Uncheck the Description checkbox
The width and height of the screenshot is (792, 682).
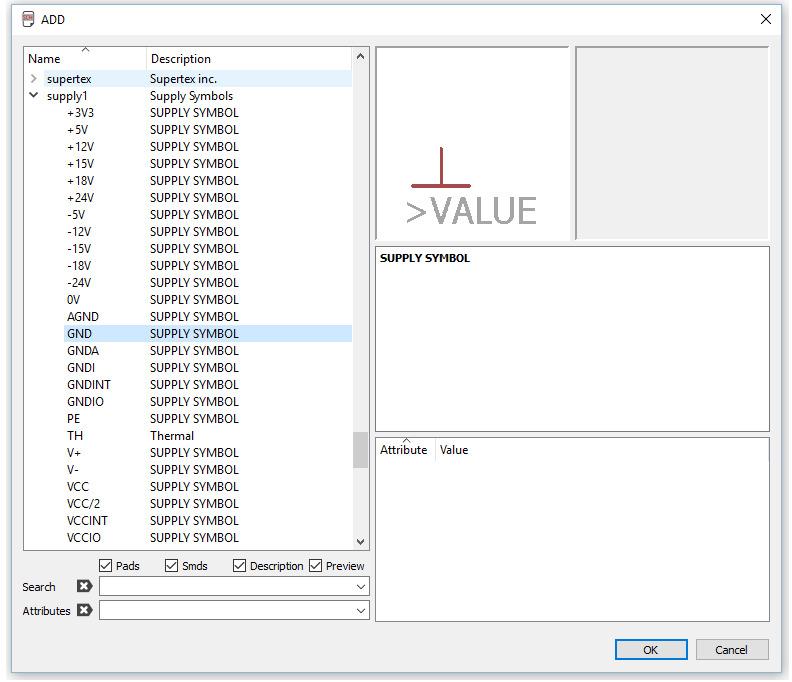[239, 565]
